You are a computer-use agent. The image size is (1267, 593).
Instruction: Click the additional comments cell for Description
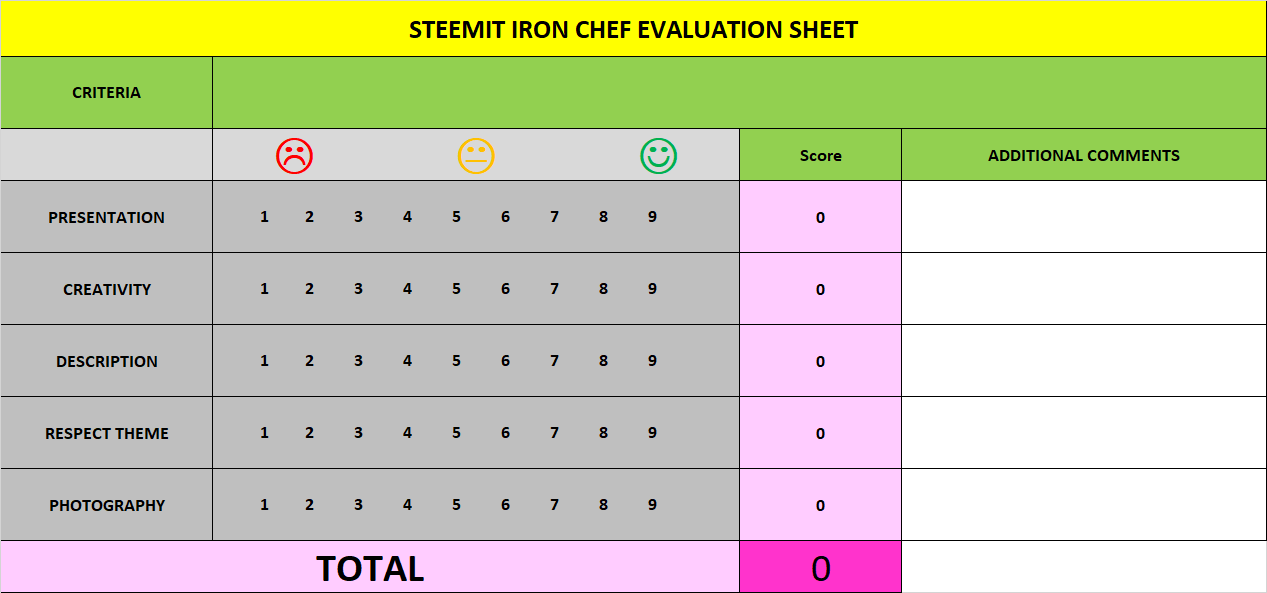pyautogui.click(x=1084, y=361)
